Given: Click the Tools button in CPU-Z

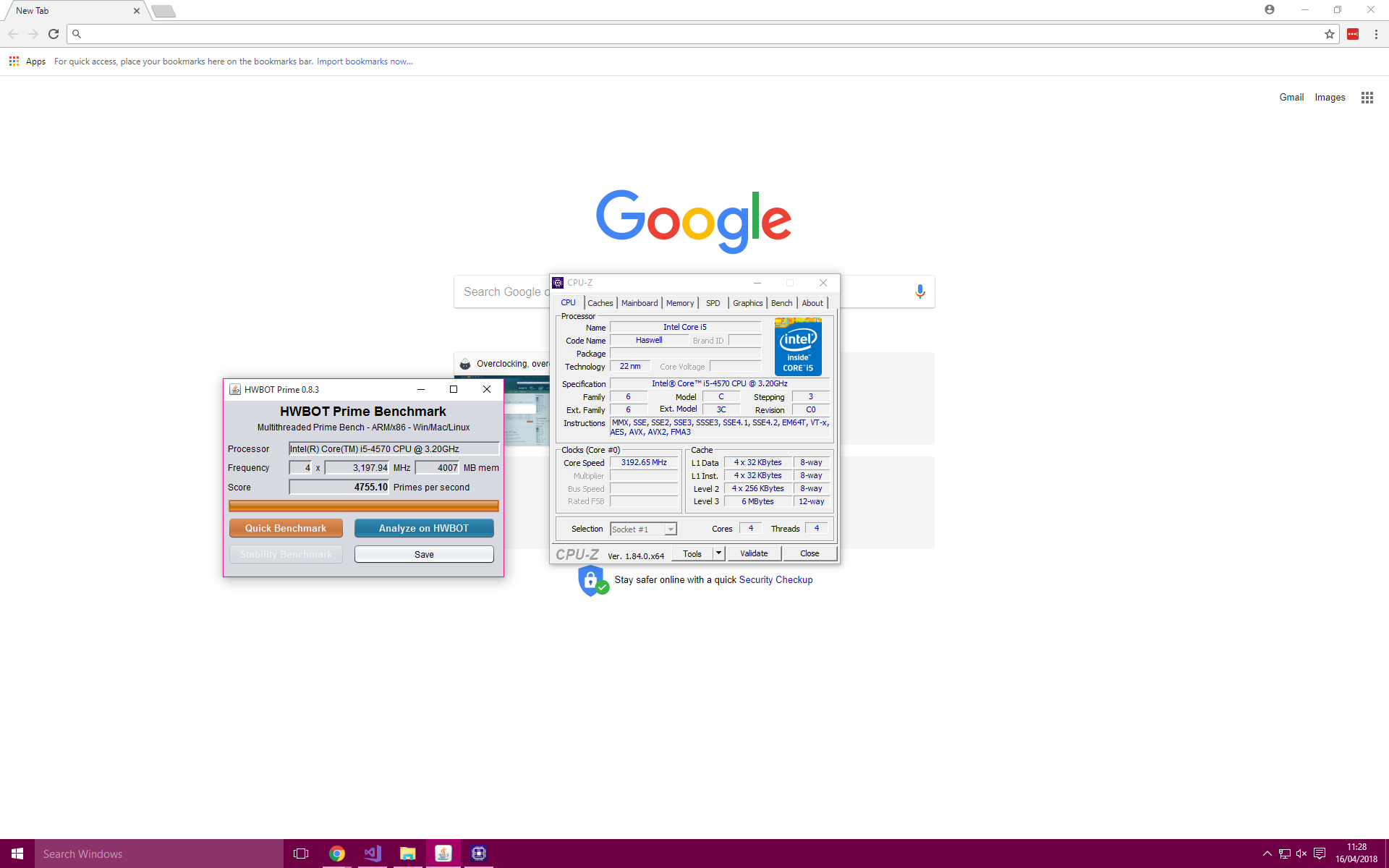Looking at the screenshot, I should tap(692, 553).
